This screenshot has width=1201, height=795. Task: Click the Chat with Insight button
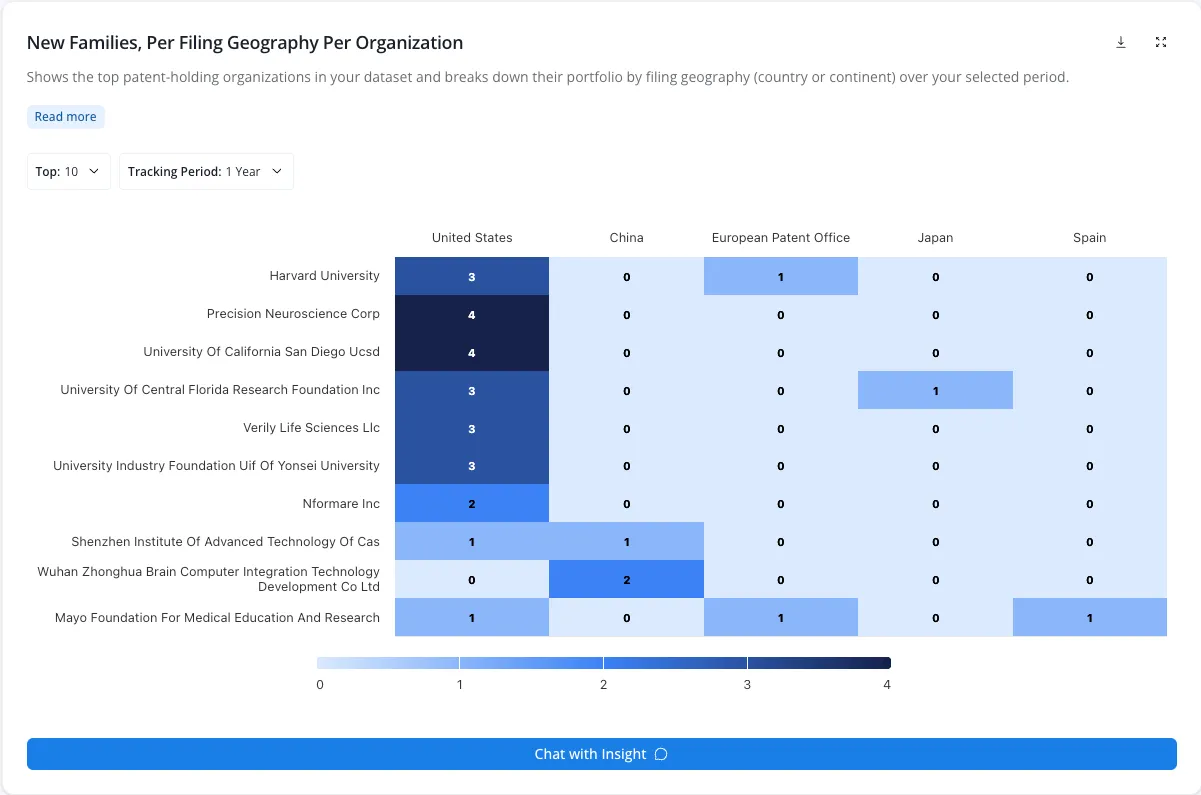tap(602, 754)
